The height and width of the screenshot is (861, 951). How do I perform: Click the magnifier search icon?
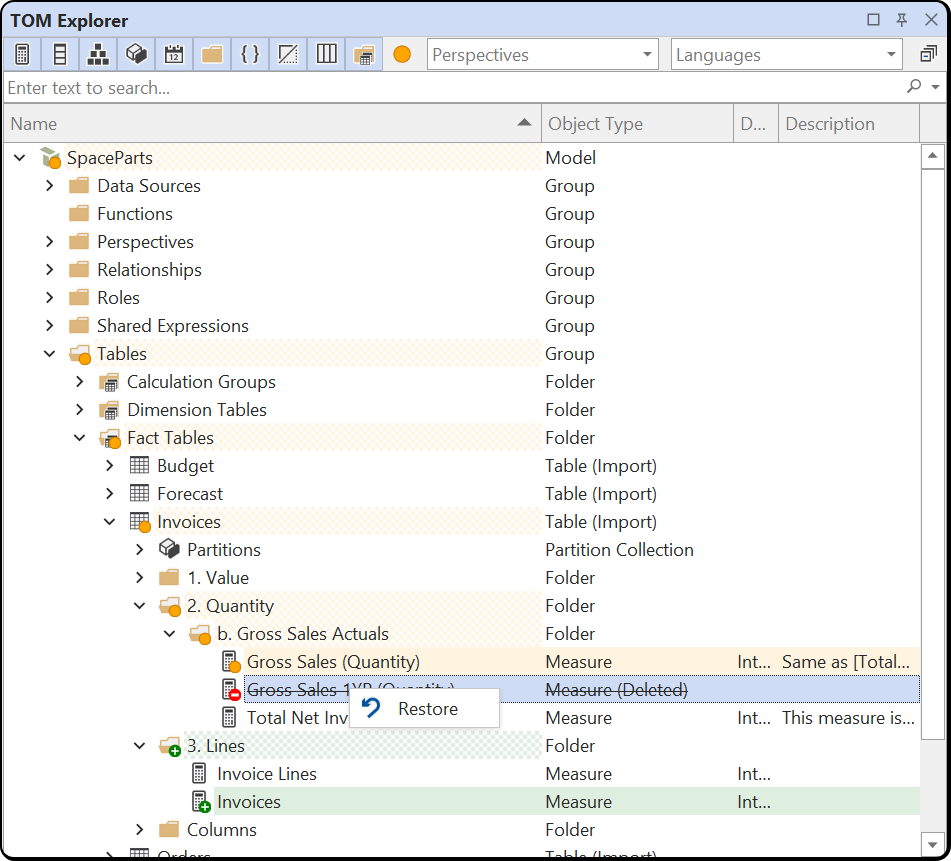pos(914,87)
